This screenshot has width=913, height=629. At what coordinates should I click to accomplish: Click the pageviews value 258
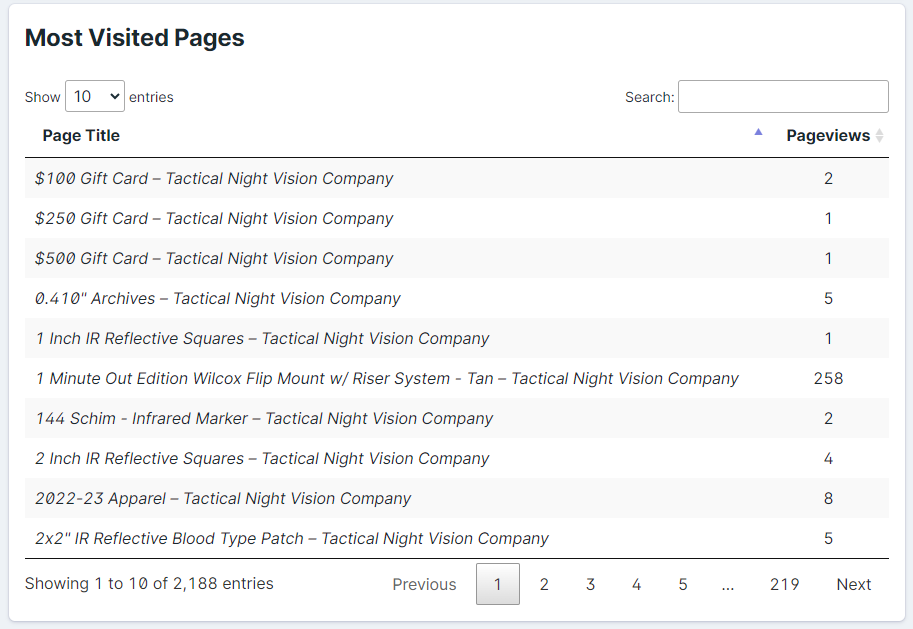tap(828, 379)
